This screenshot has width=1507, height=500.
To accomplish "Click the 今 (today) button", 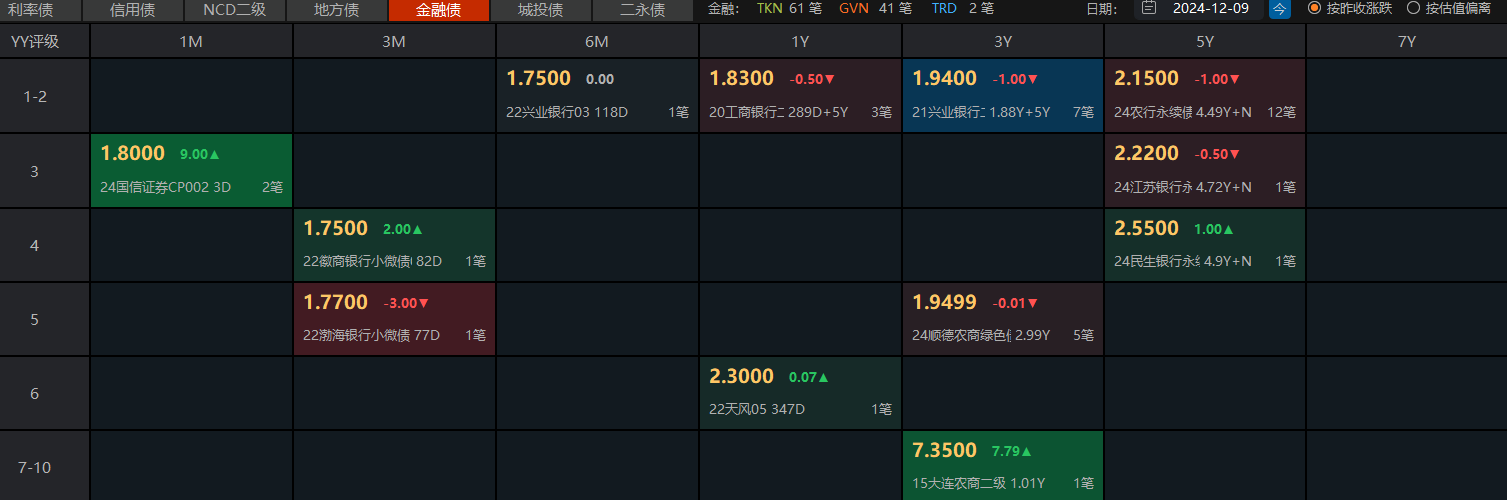I will pyautogui.click(x=1280, y=9).
